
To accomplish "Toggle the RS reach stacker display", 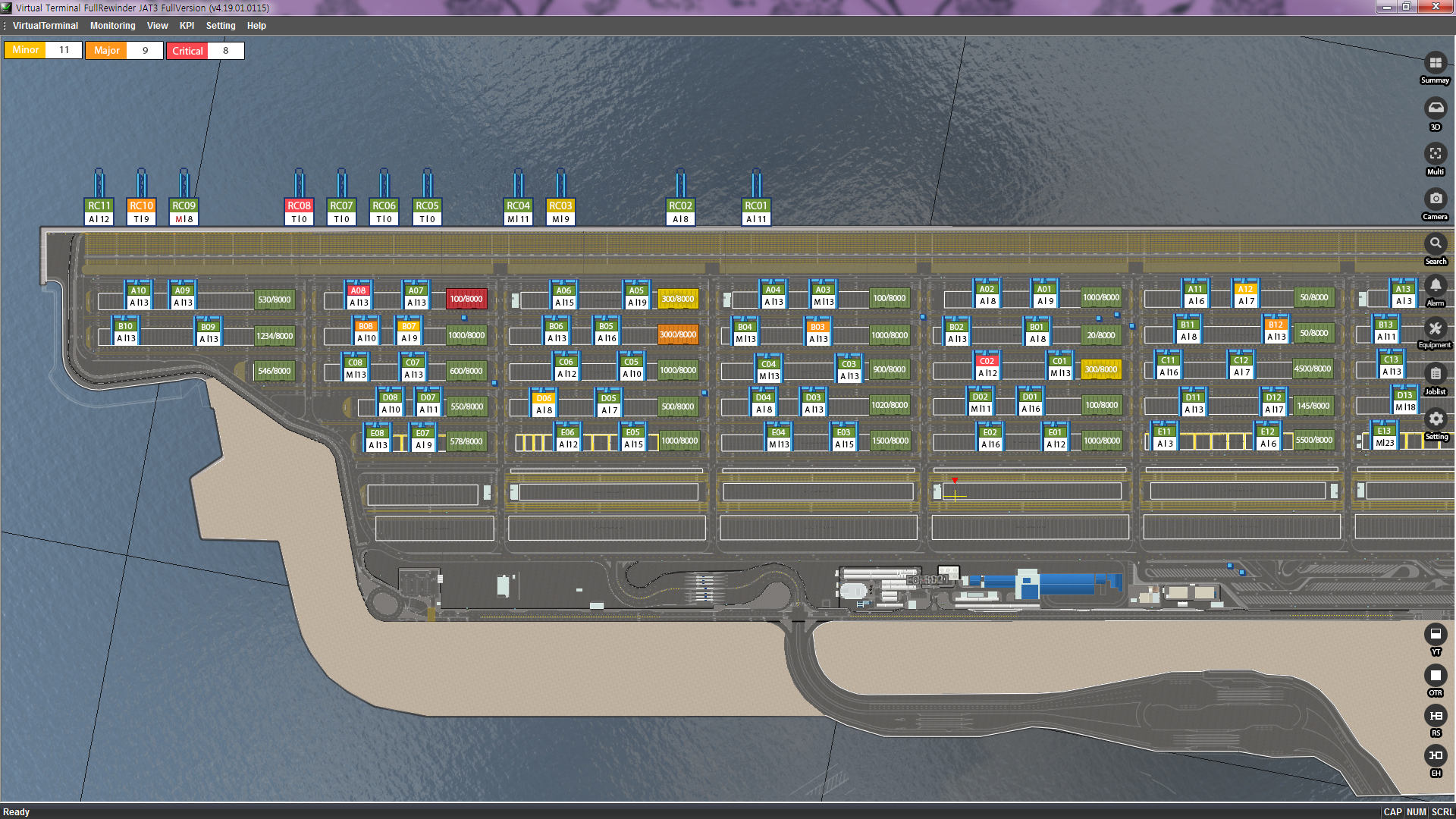I will coord(1435,716).
